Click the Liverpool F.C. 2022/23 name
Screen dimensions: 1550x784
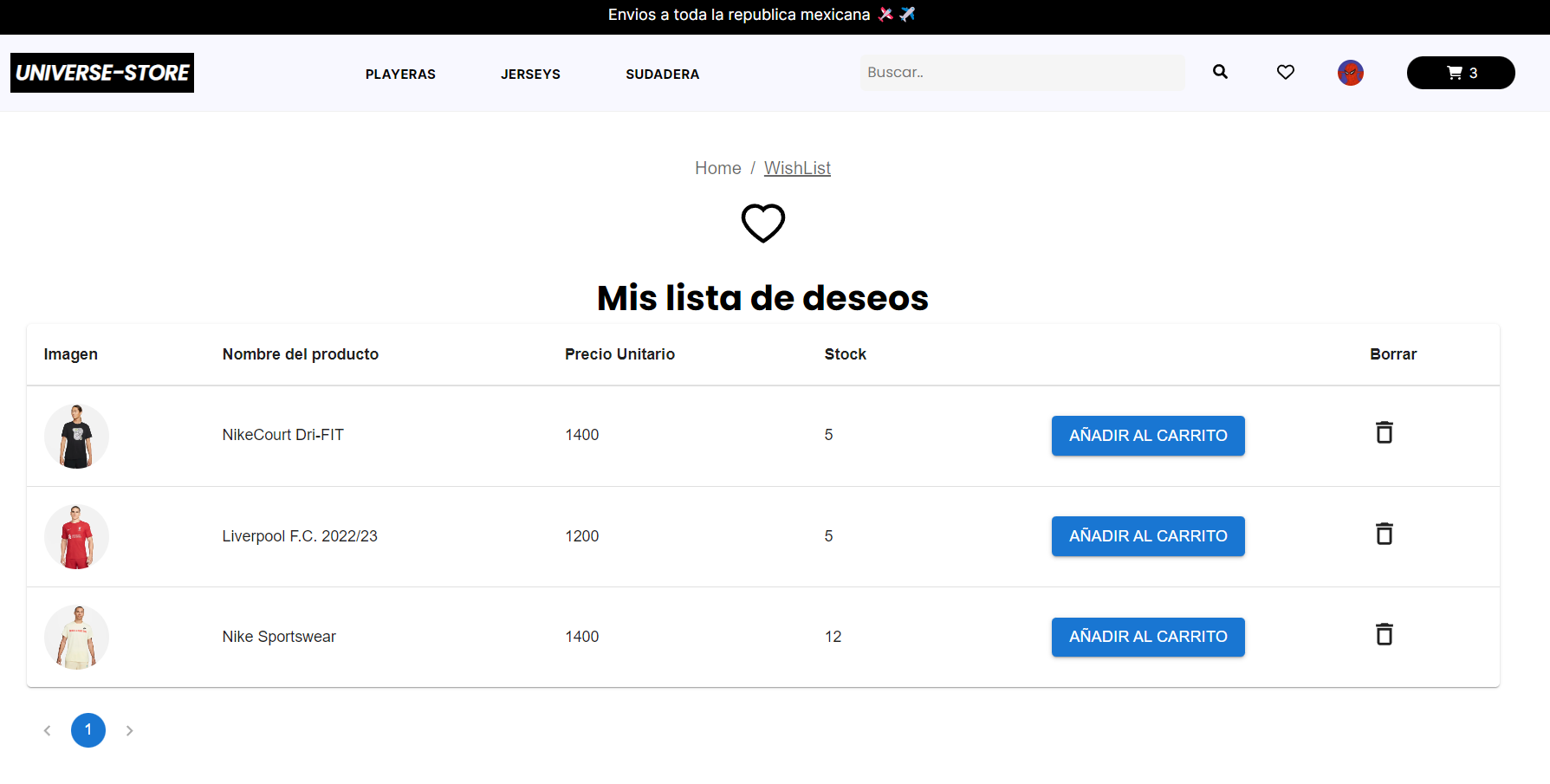pyautogui.click(x=300, y=536)
